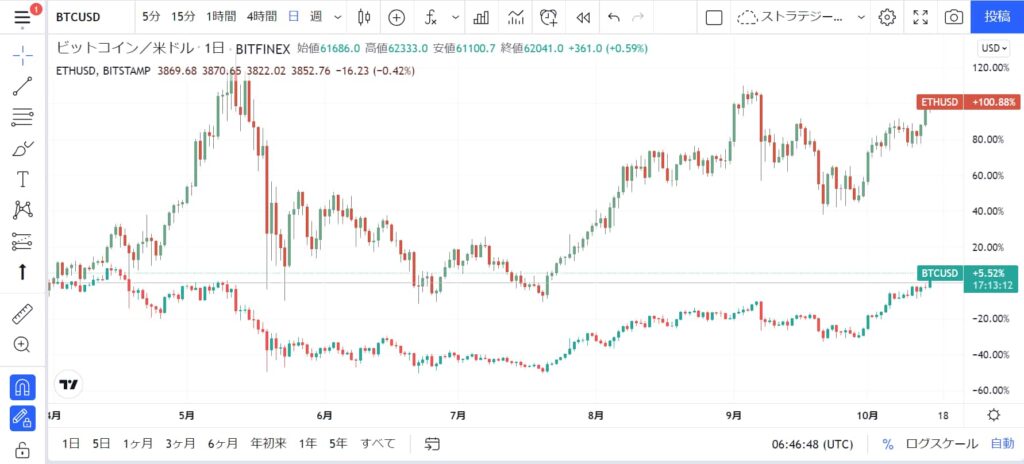Toggle 自動 auto scale

click(x=1002, y=444)
